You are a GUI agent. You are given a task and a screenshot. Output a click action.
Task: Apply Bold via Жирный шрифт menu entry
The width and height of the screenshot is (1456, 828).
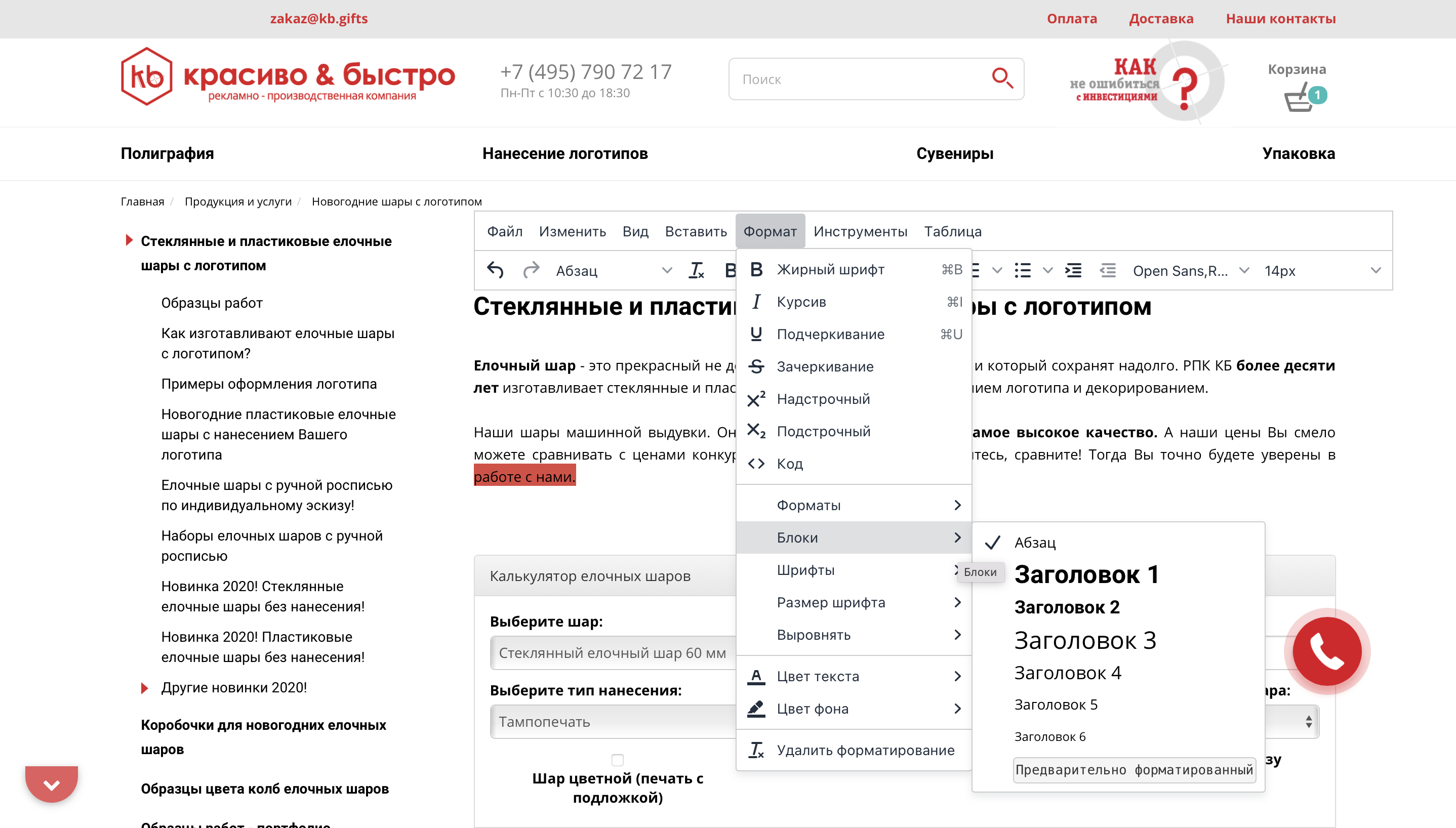coord(854,270)
